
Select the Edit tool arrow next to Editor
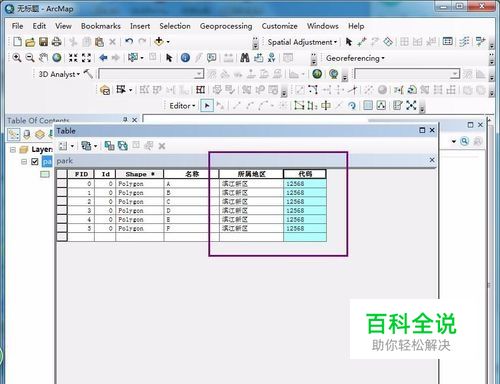pos(207,106)
